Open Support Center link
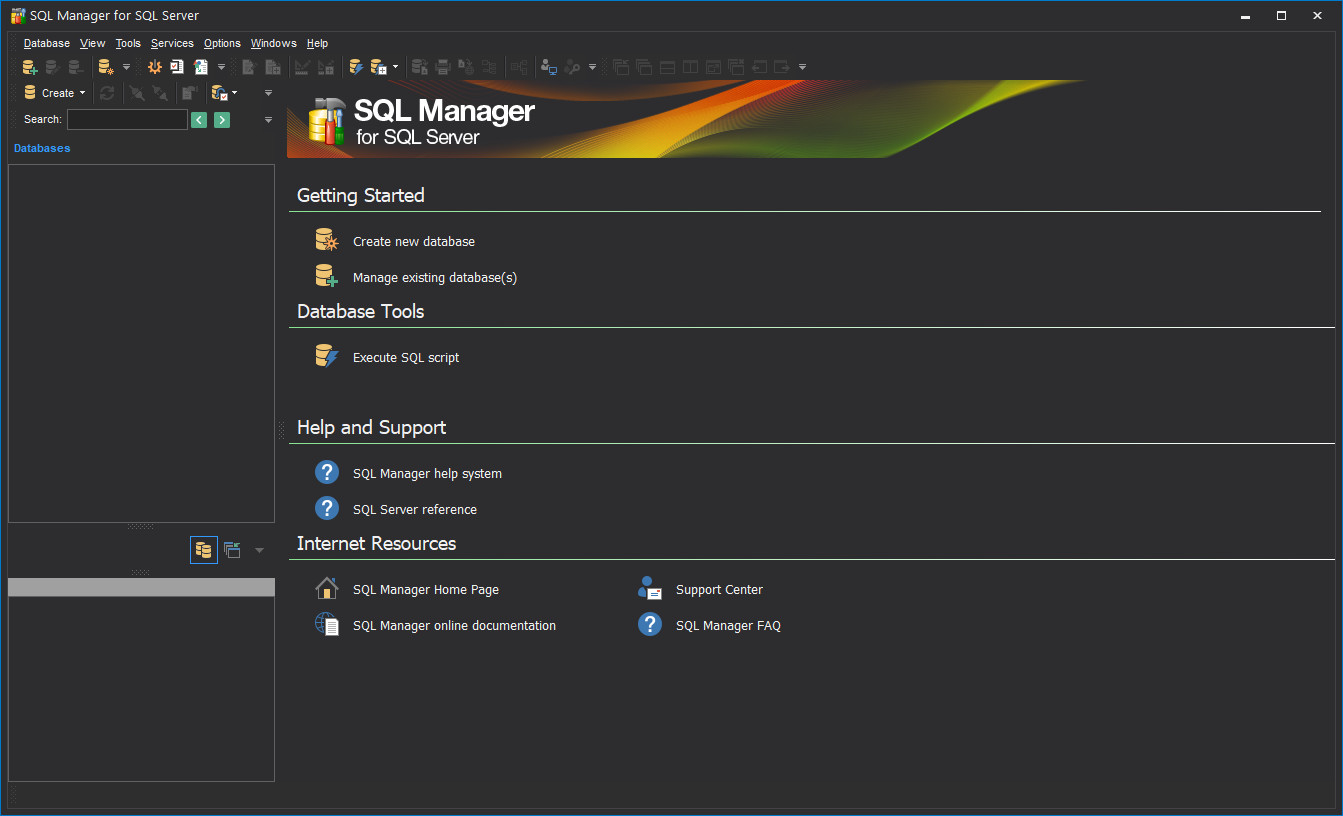This screenshot has height=816, width=1343. (x=719, y=590)
